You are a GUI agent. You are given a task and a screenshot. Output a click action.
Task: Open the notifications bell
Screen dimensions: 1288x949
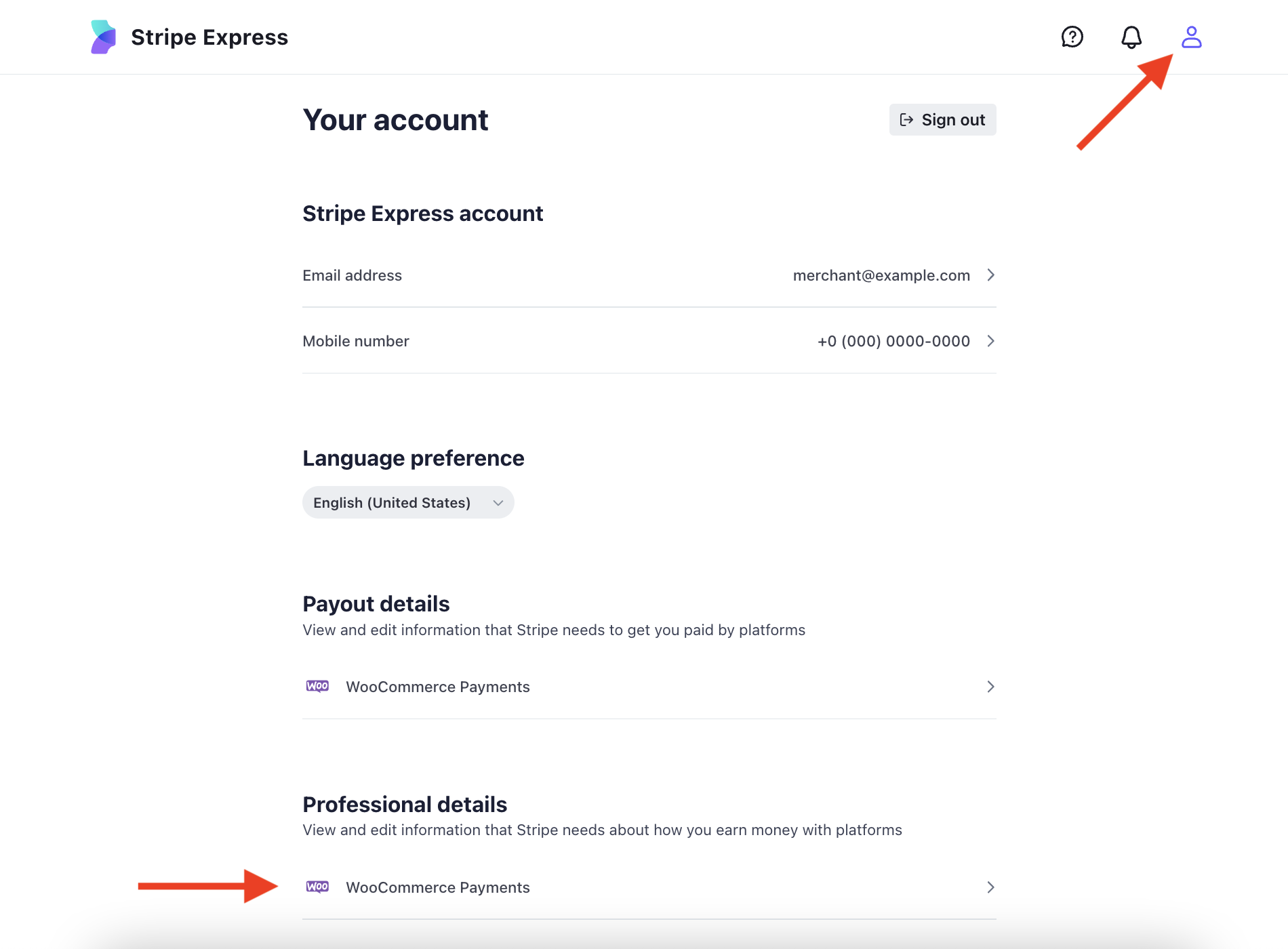(1131, 37)
